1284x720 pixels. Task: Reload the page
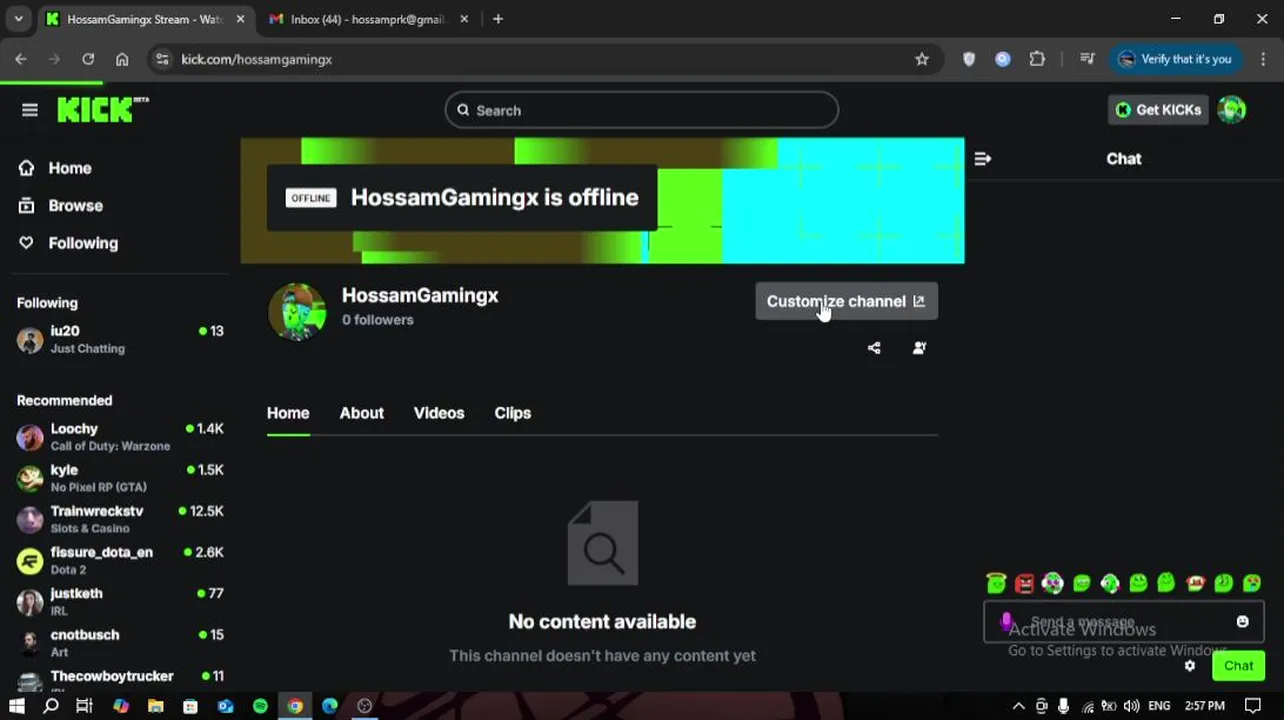click(x=88, y=59)
